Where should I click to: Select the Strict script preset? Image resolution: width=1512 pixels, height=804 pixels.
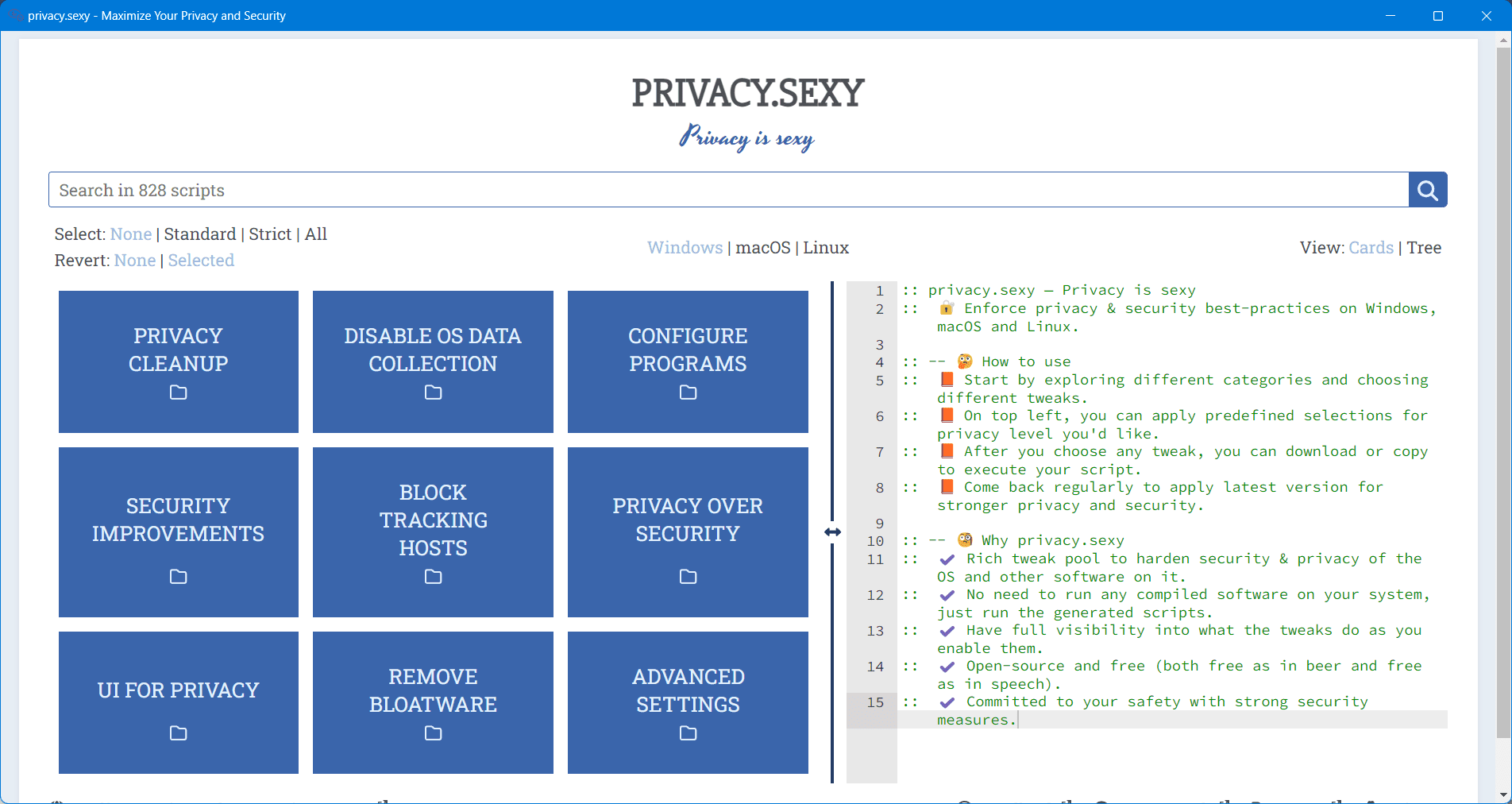coord(270,234)
